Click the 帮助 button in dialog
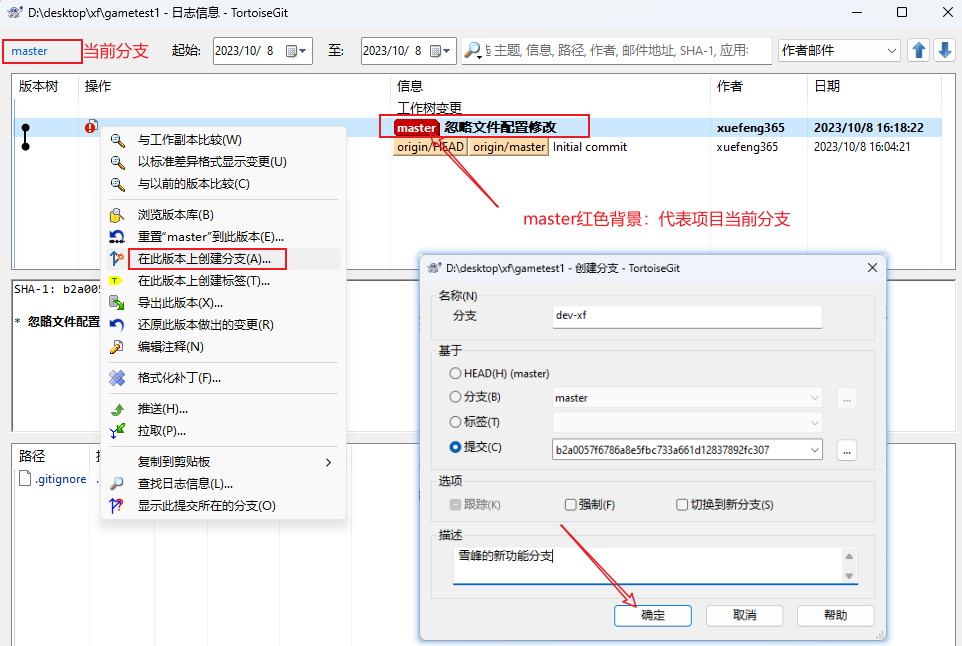The height and width of the screenshot is (646, 962). click(x=835, y=615)
